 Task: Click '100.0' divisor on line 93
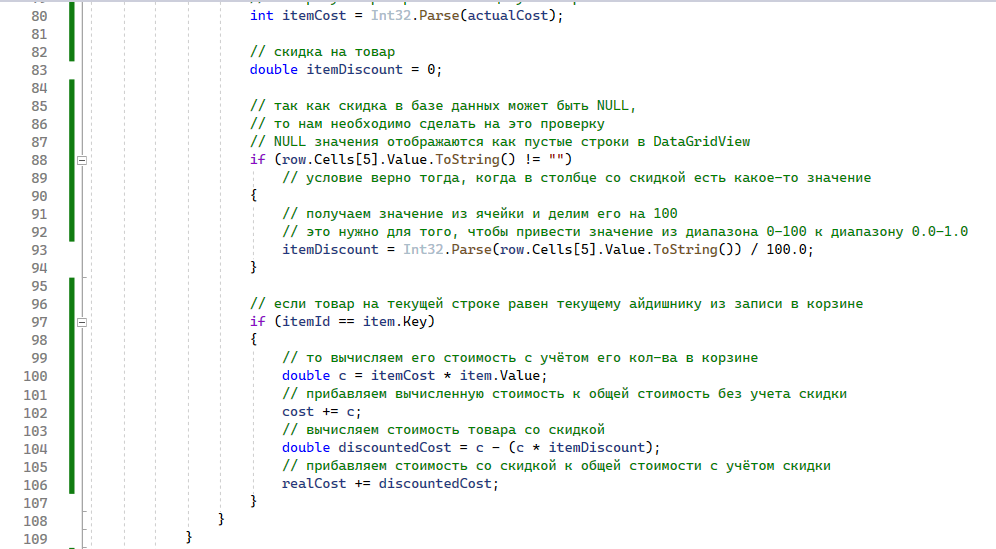coord(786,249)
